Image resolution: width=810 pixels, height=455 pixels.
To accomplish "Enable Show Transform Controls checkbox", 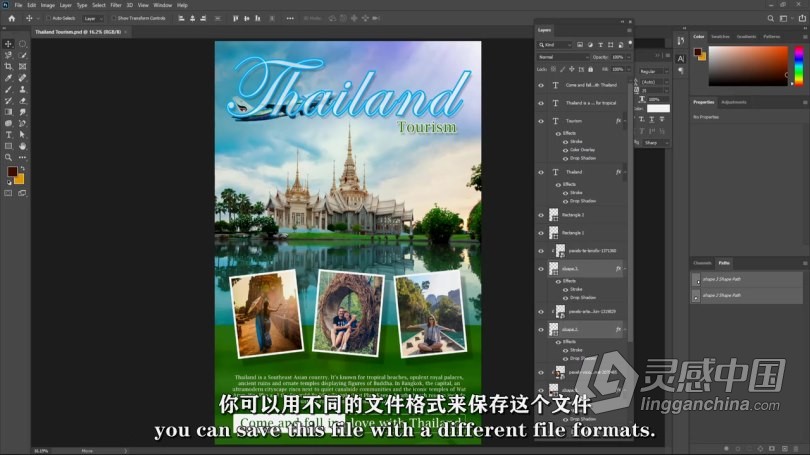I will coord(114,18).
